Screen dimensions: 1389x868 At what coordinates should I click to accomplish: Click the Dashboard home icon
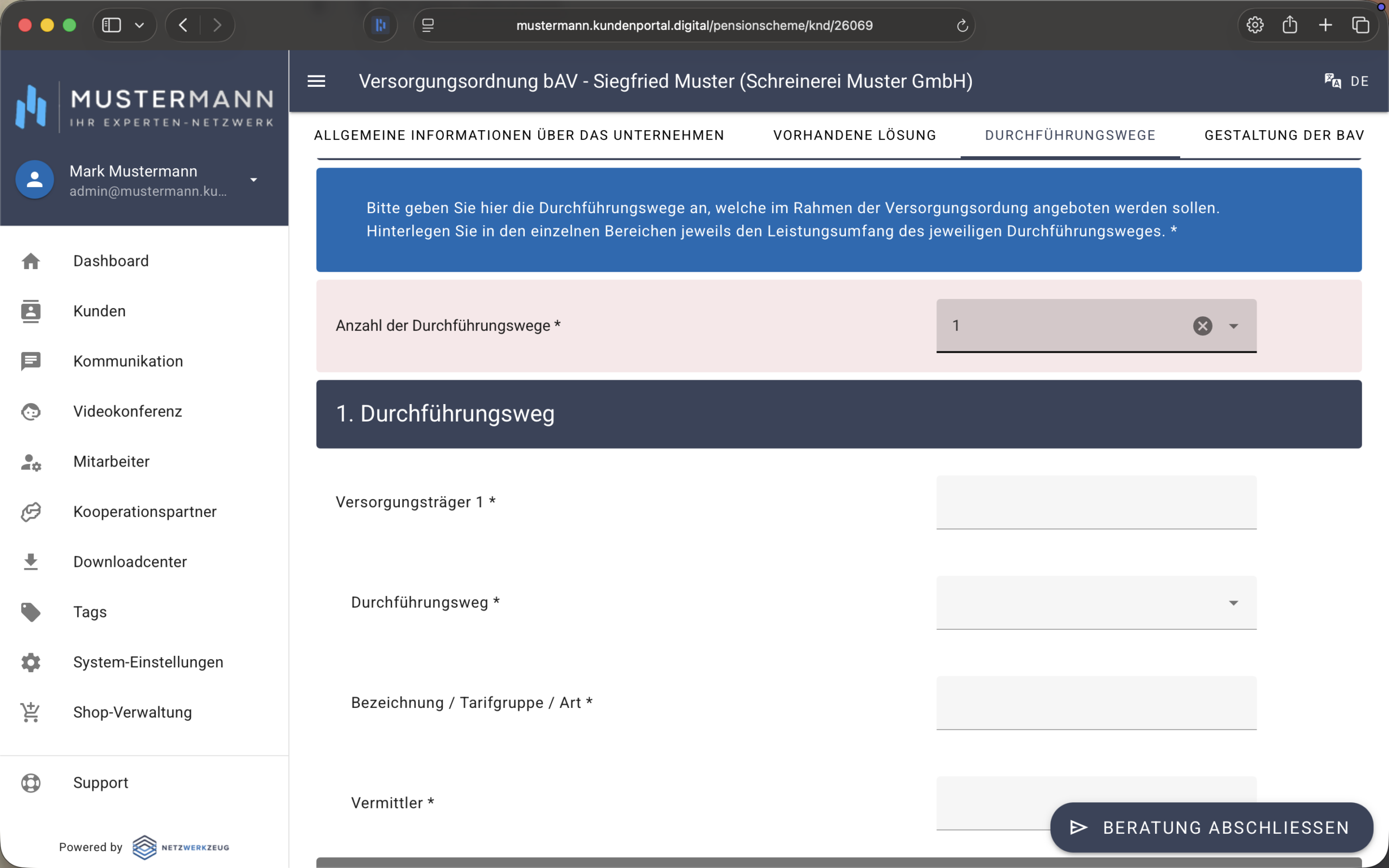tap(30, 260)
